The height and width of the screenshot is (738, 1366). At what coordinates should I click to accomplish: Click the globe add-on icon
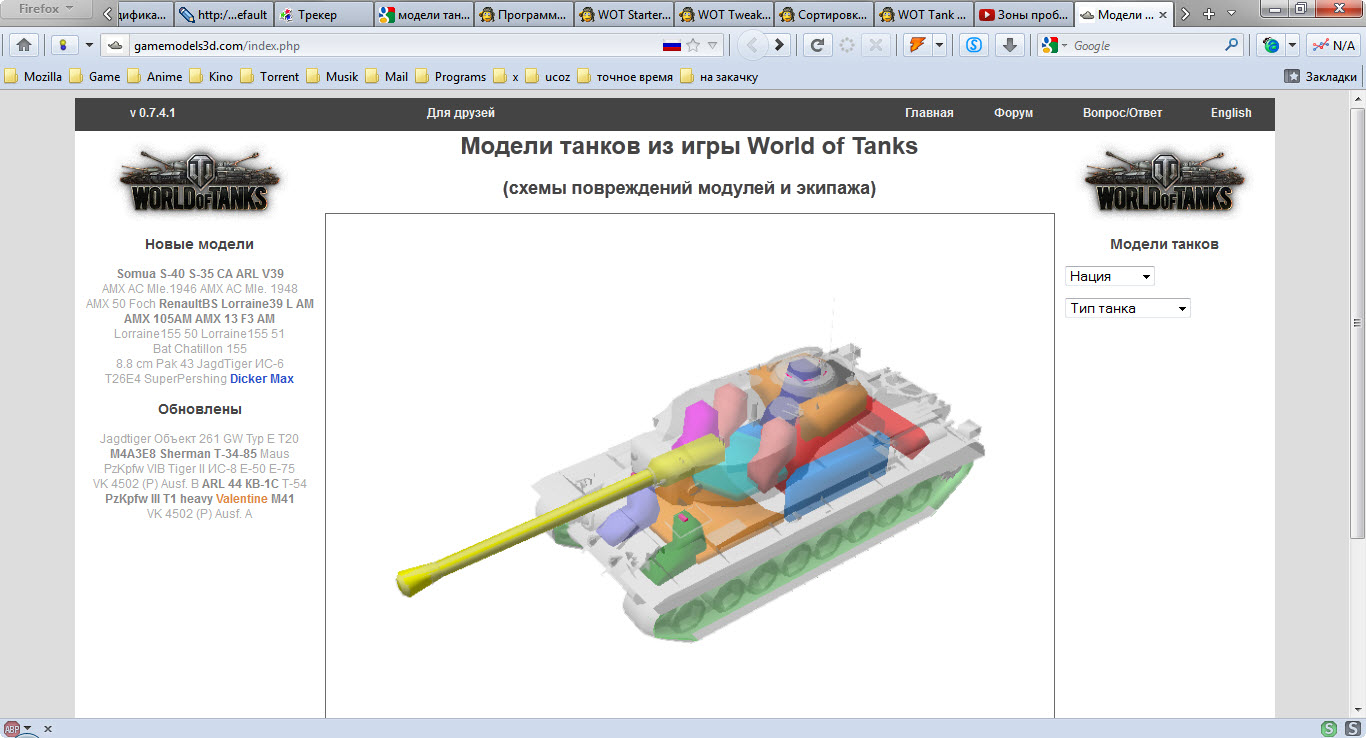coord(1271,45)
